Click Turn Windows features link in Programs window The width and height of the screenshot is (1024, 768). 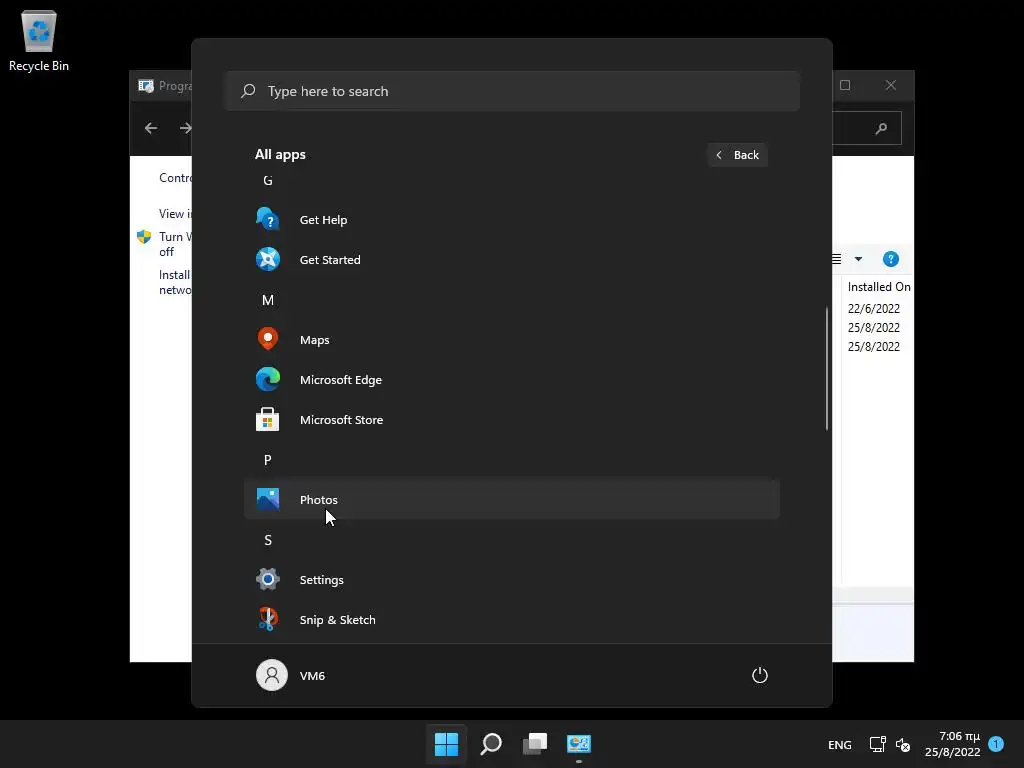point(175,244)
